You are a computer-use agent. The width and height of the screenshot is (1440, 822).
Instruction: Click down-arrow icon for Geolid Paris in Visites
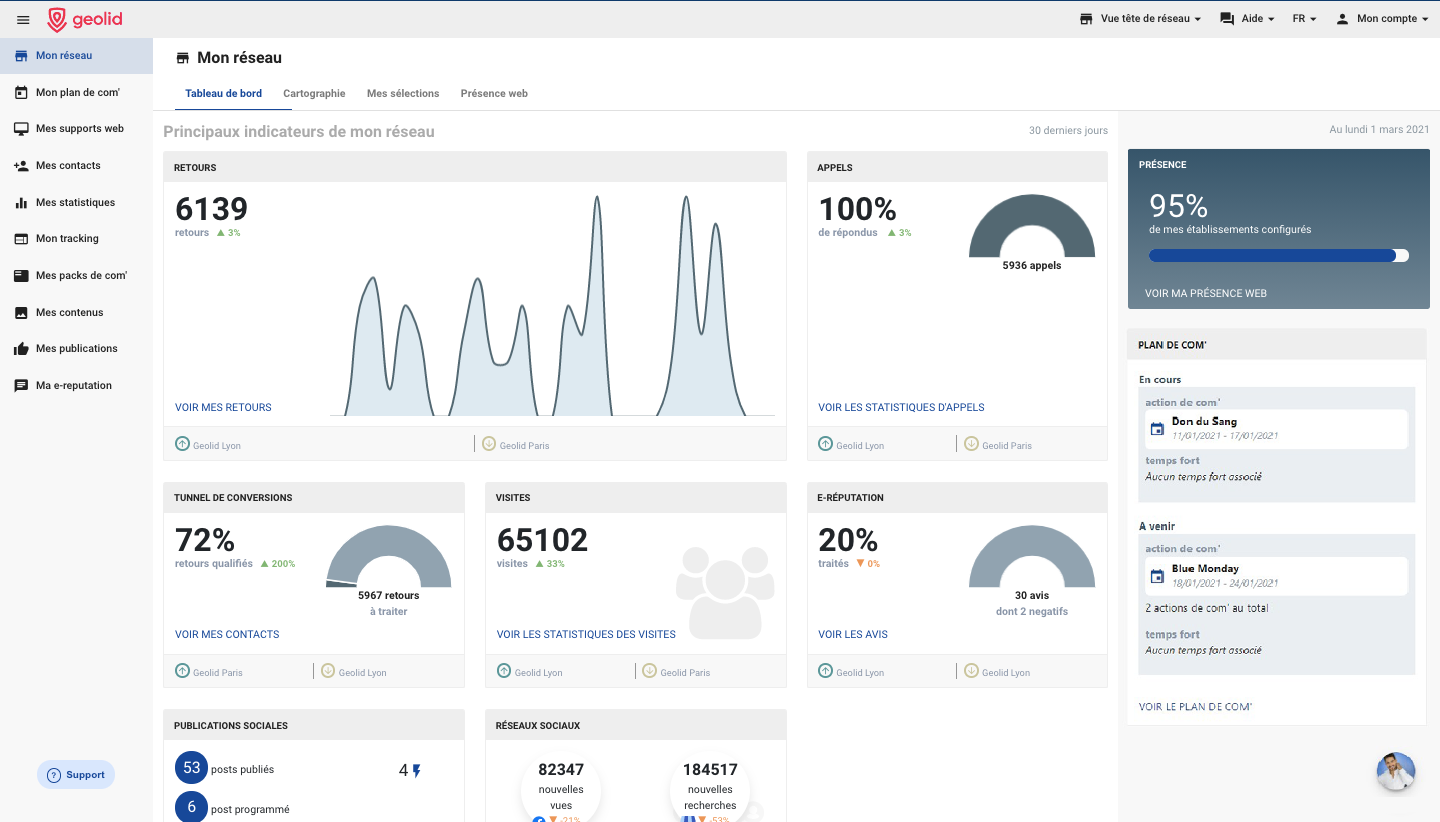[x=649, y=671]
